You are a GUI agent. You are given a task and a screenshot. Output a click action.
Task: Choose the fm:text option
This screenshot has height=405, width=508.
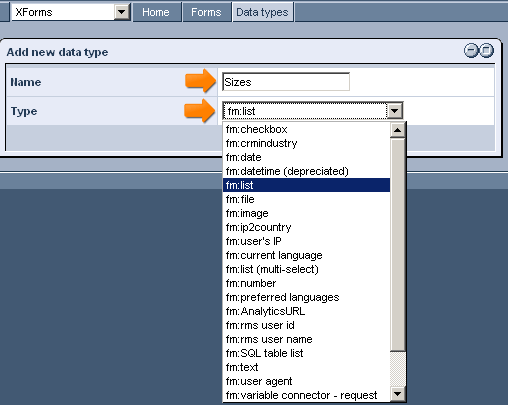coord(306,367)
